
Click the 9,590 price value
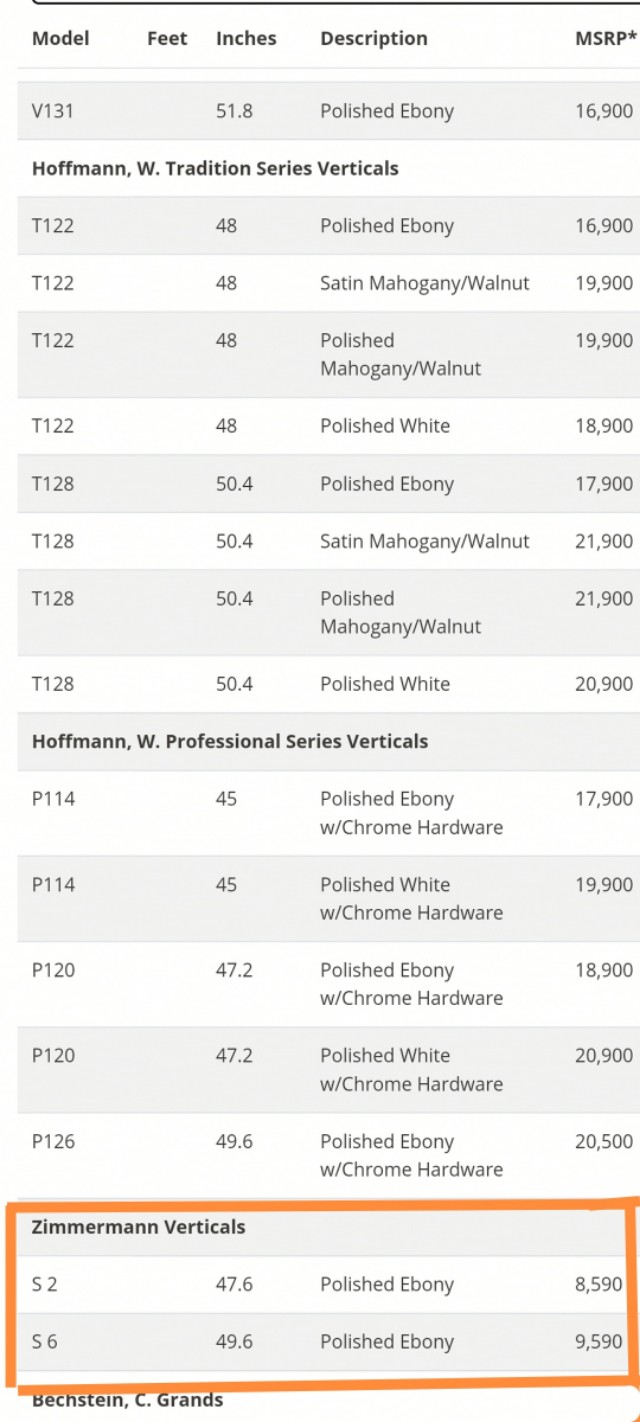tap(599, 1342)
